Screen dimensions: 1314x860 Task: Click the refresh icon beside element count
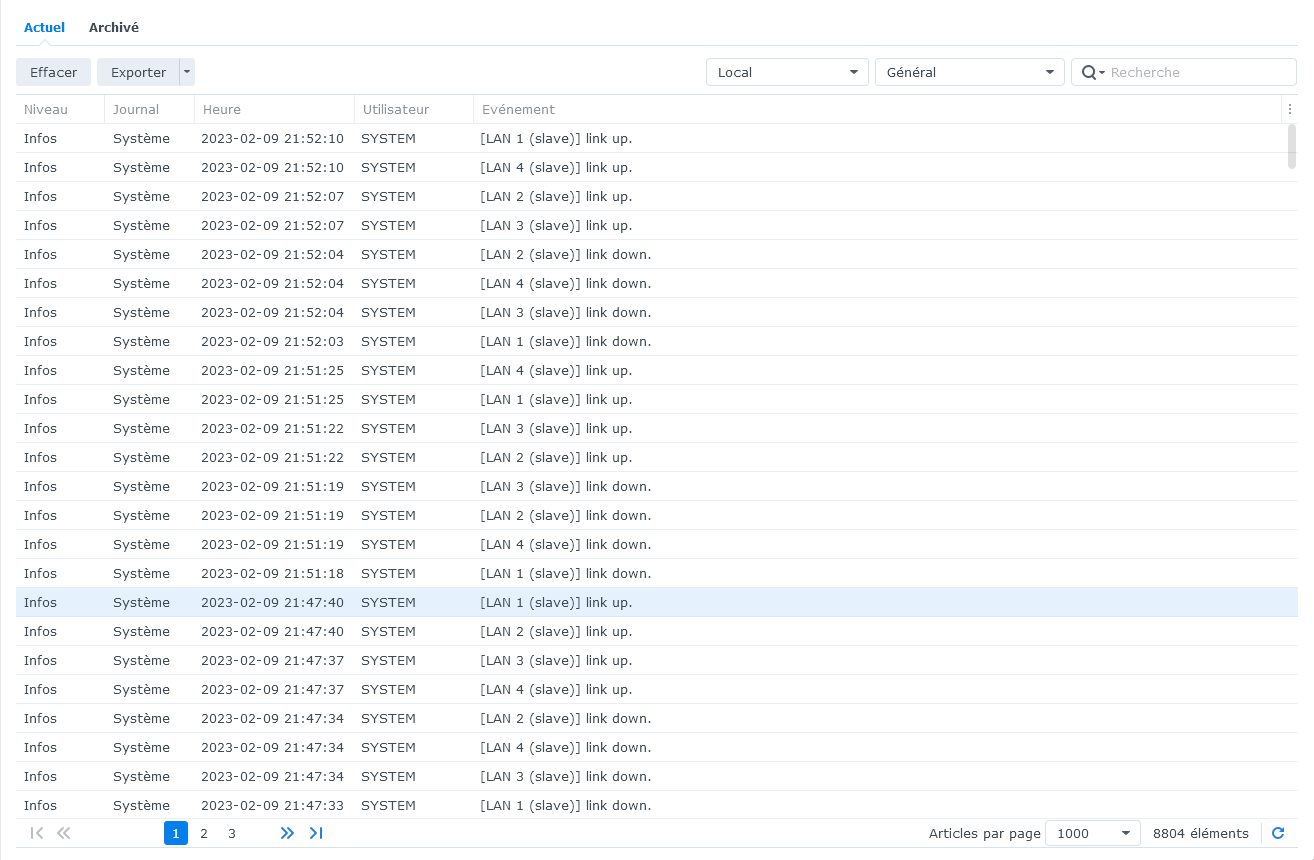coord(1278,833)
